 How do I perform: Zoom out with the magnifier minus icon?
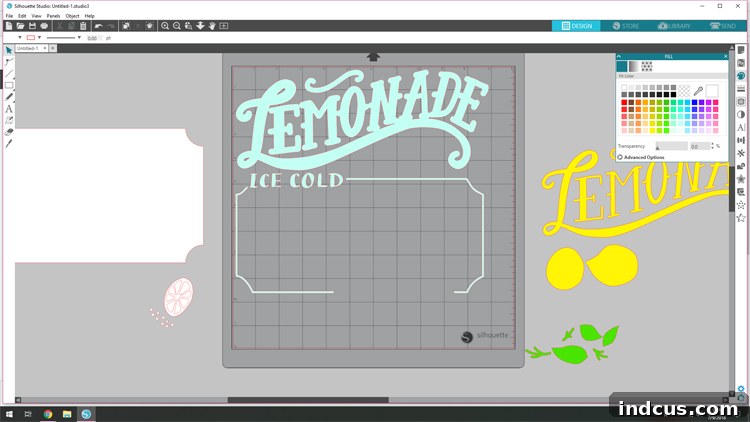pyautogui.click(x=176, y=26)
